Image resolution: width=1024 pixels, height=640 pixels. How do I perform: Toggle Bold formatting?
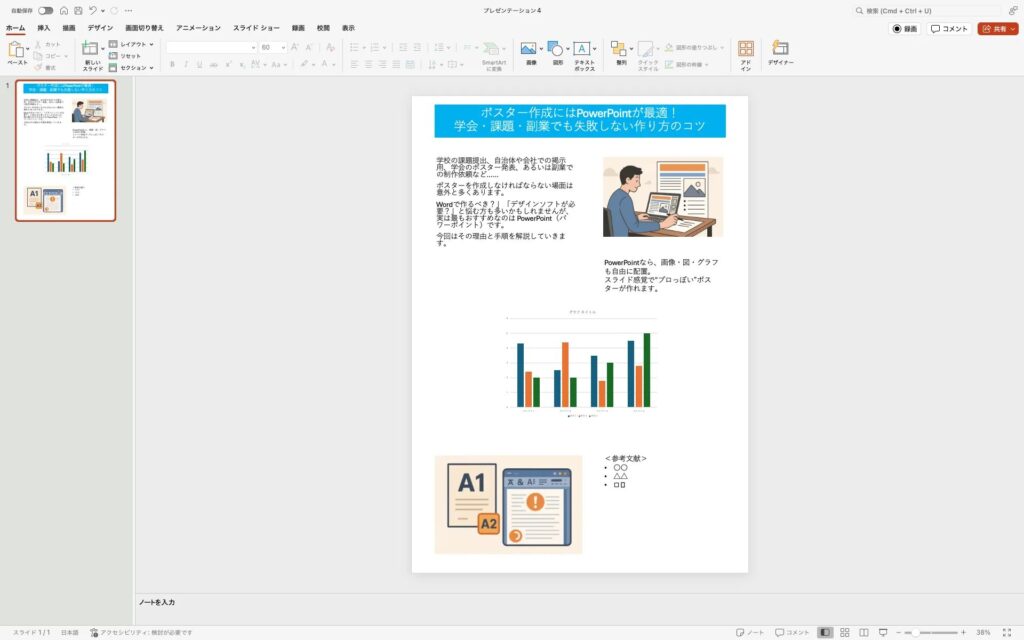pos(172,65)
